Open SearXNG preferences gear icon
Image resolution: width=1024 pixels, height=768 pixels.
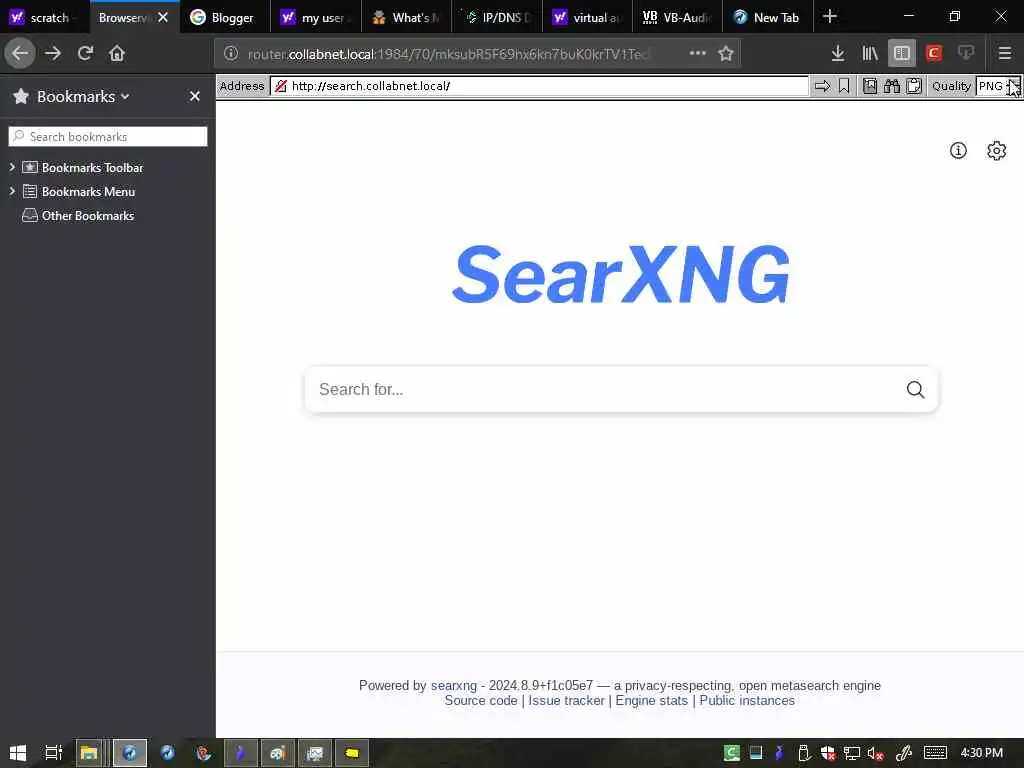click(997, 151)
